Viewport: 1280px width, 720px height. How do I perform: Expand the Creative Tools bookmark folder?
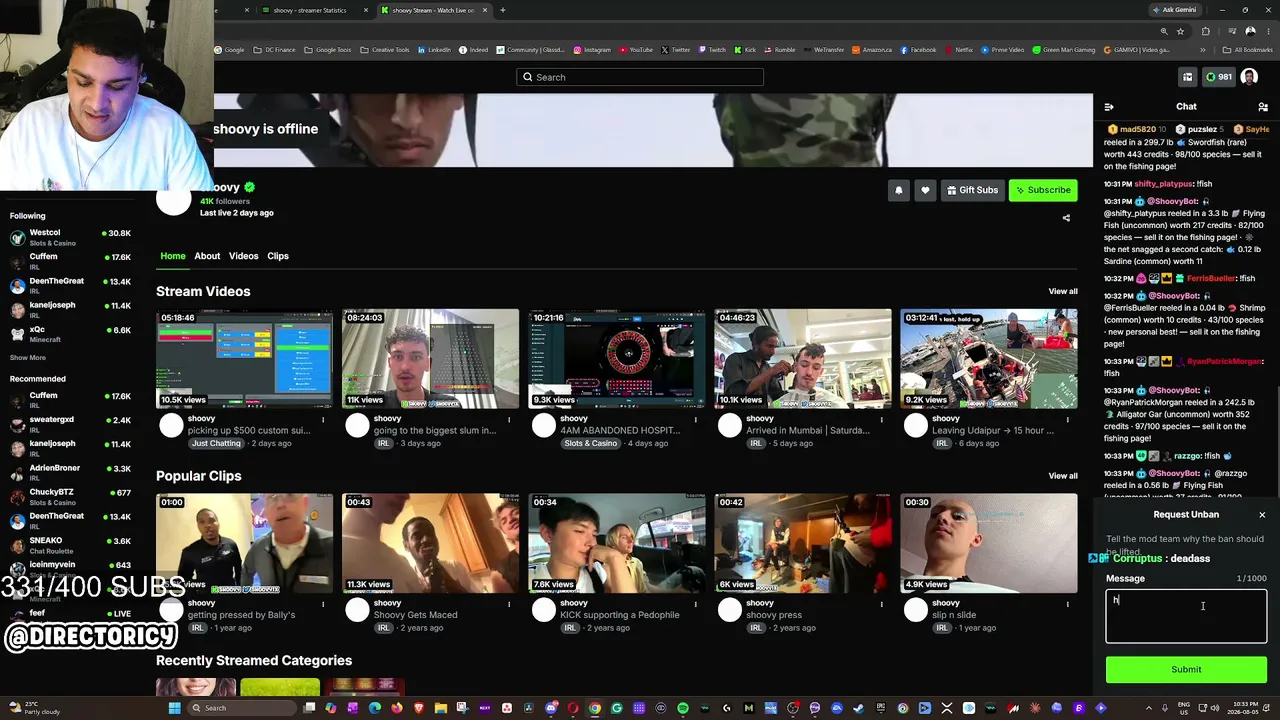point(385,50)
